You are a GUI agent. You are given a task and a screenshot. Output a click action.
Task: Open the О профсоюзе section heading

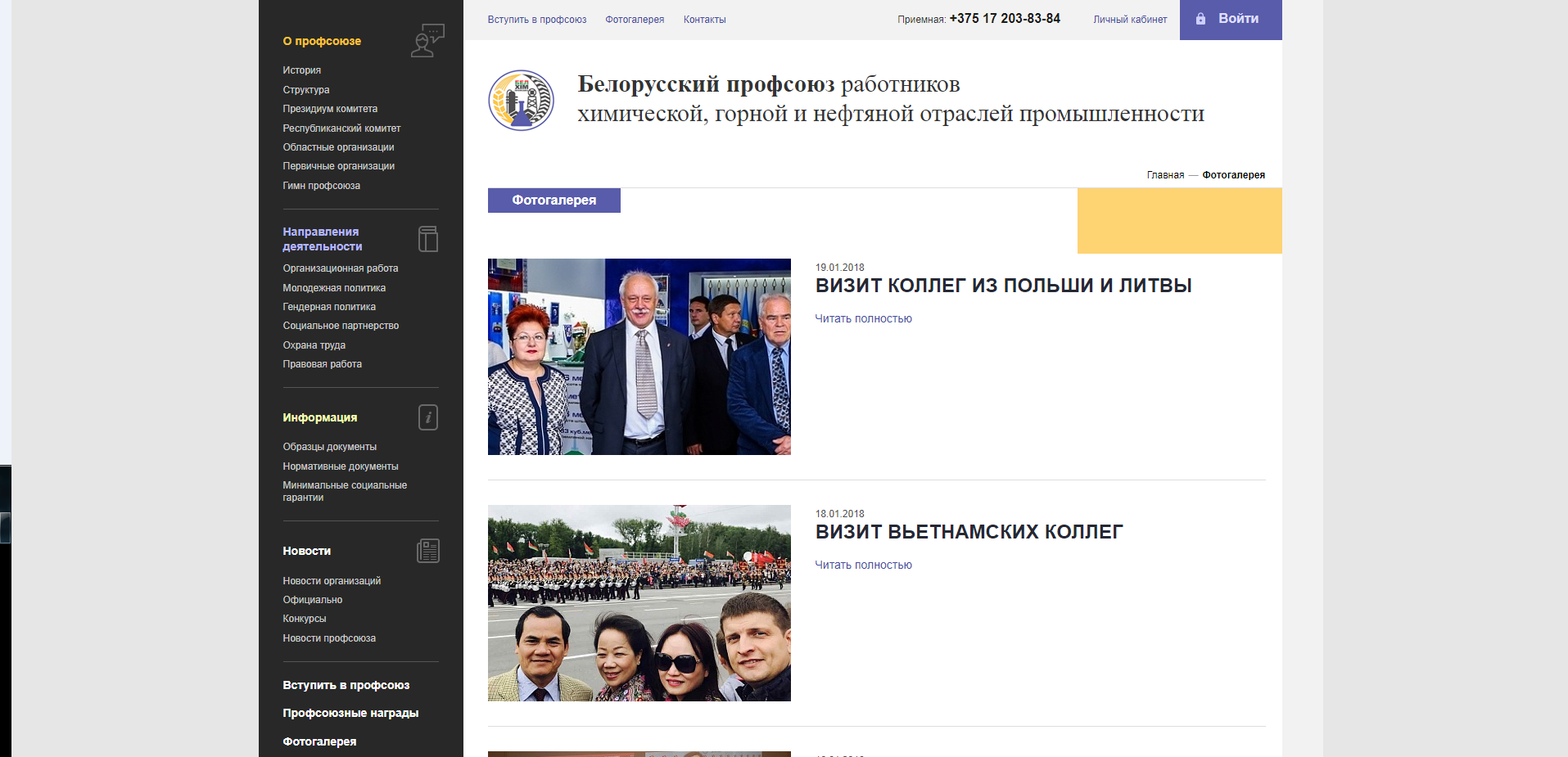[322, 41]
